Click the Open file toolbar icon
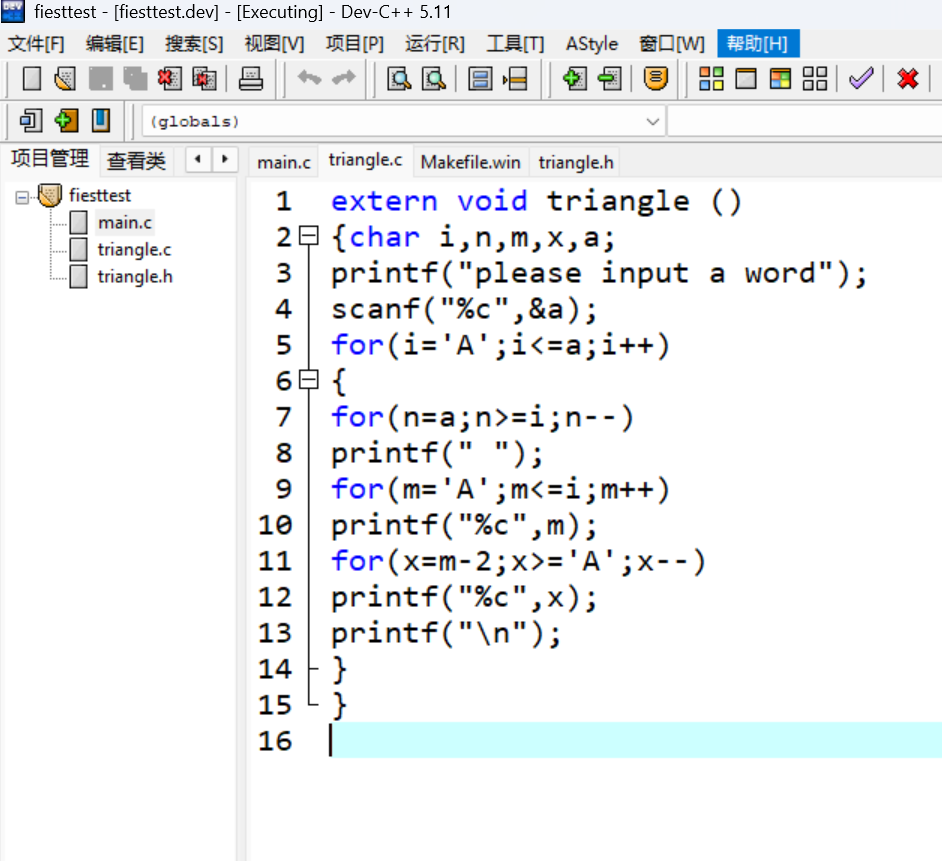The image size is (942, 861). point(65,79)
